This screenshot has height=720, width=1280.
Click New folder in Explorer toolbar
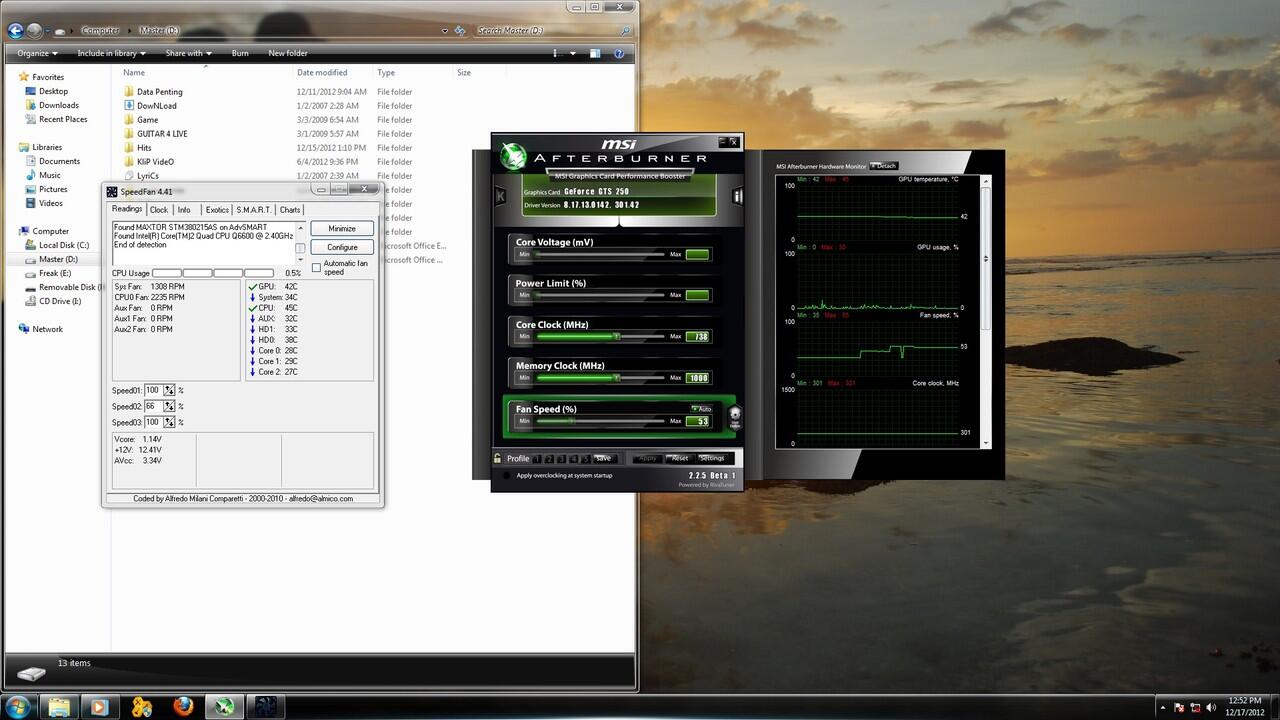click(x=288, y=53)
